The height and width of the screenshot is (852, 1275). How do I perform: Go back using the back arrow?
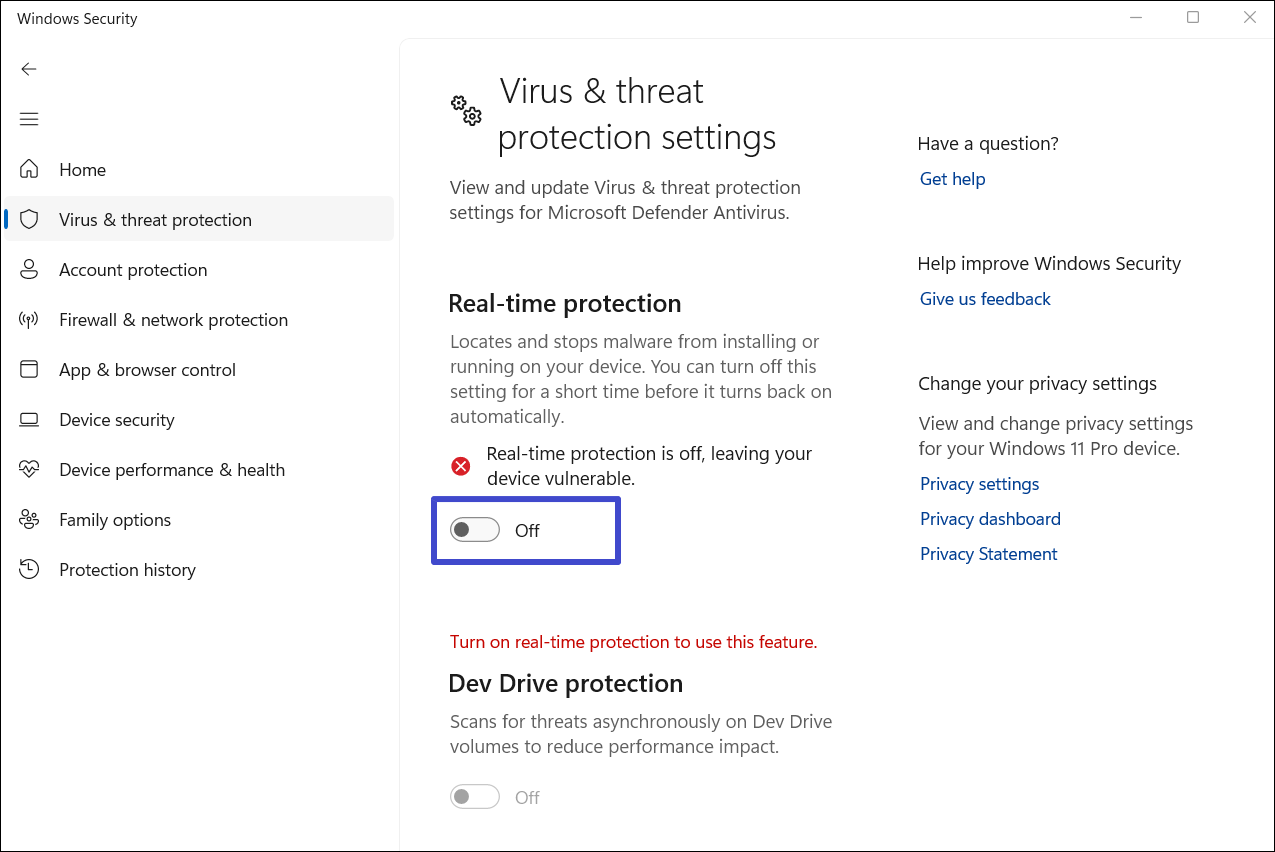tap(29, 69)
